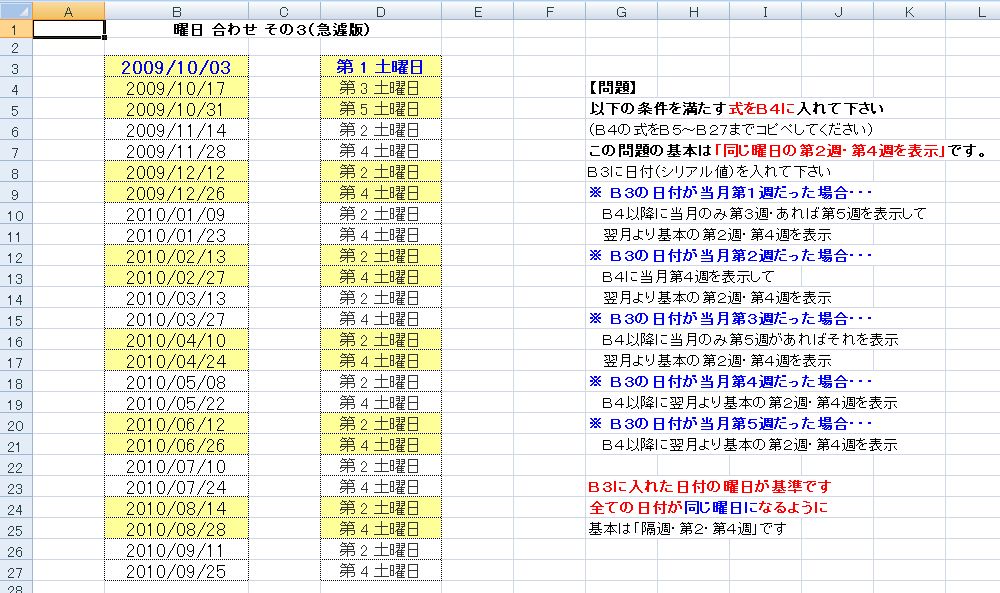Click red text B3に入れた日付の曜日が基準です

click(x=709, y=487)
